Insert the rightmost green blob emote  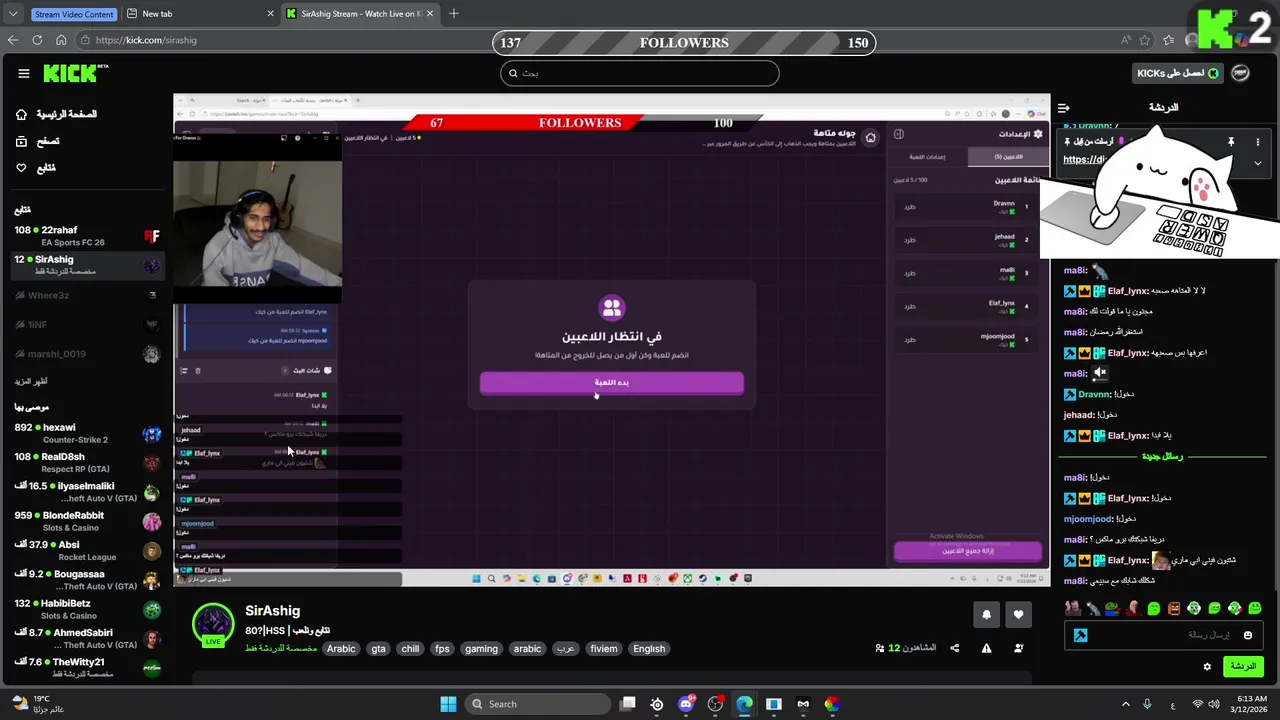(1255, 608)
